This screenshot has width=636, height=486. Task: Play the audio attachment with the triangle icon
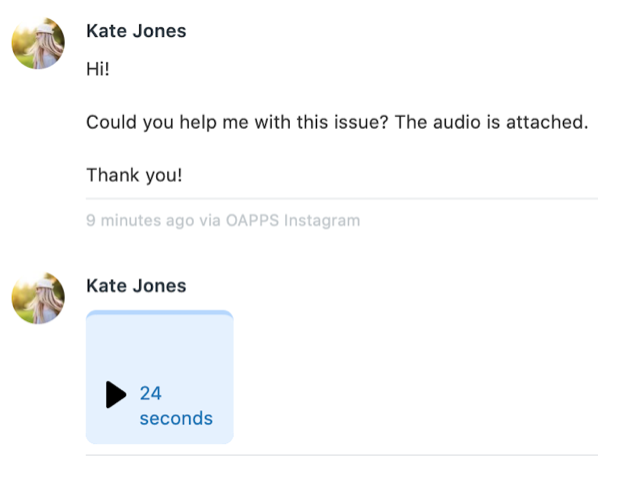click(116, 394)
